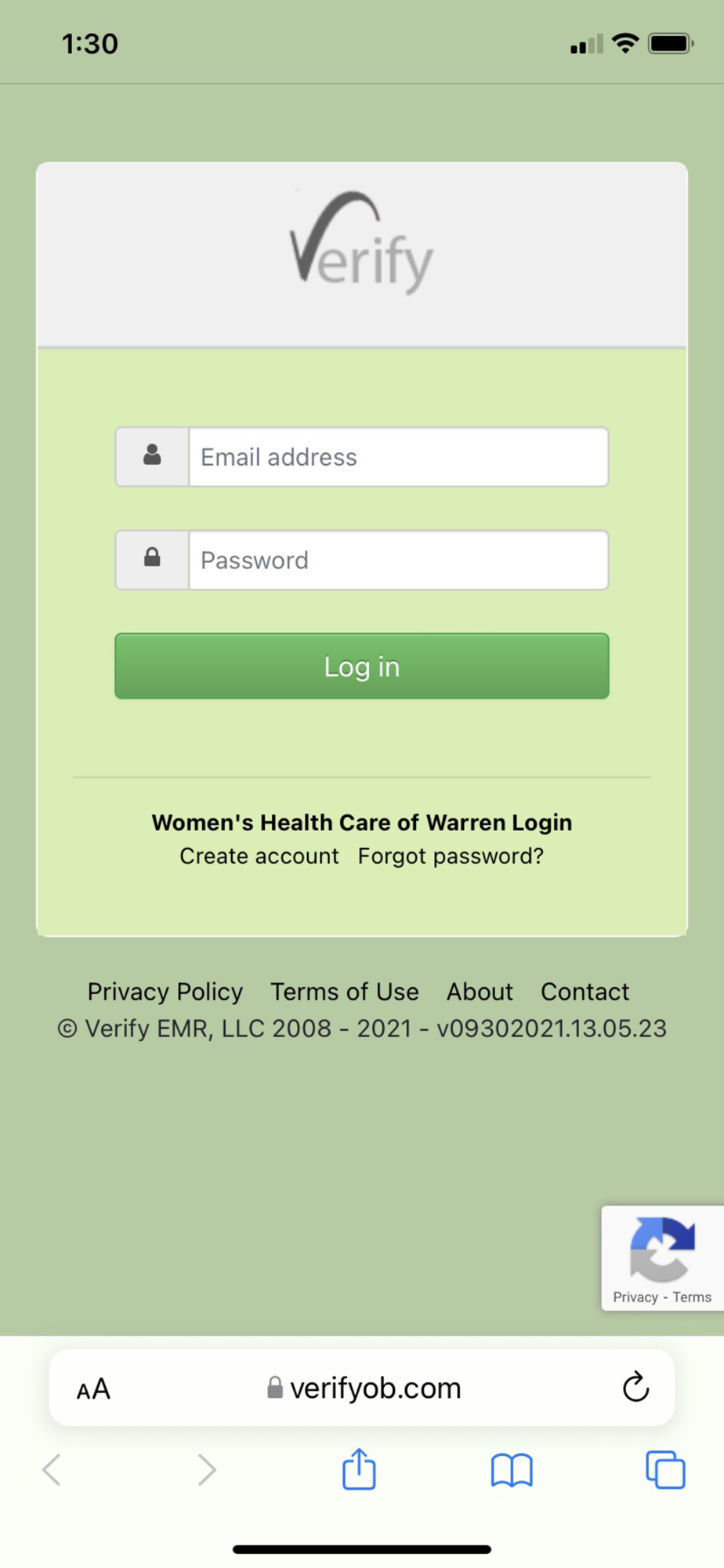724x1568 pixels.
Task: Tap the browser back arrow
Action: pos(52,1470)
